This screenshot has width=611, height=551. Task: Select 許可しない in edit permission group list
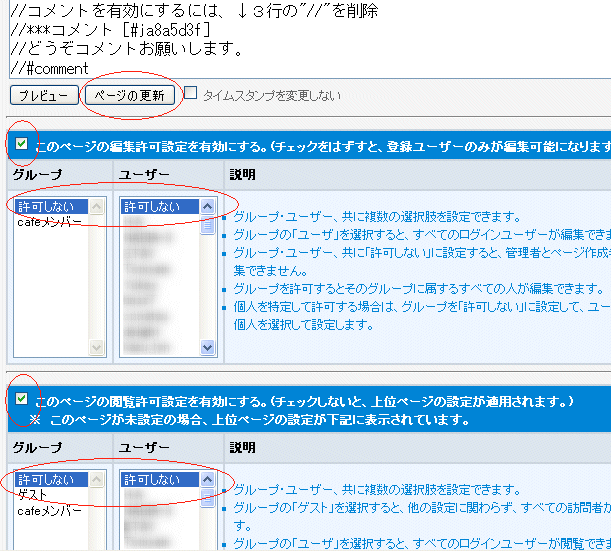point(46,207)
